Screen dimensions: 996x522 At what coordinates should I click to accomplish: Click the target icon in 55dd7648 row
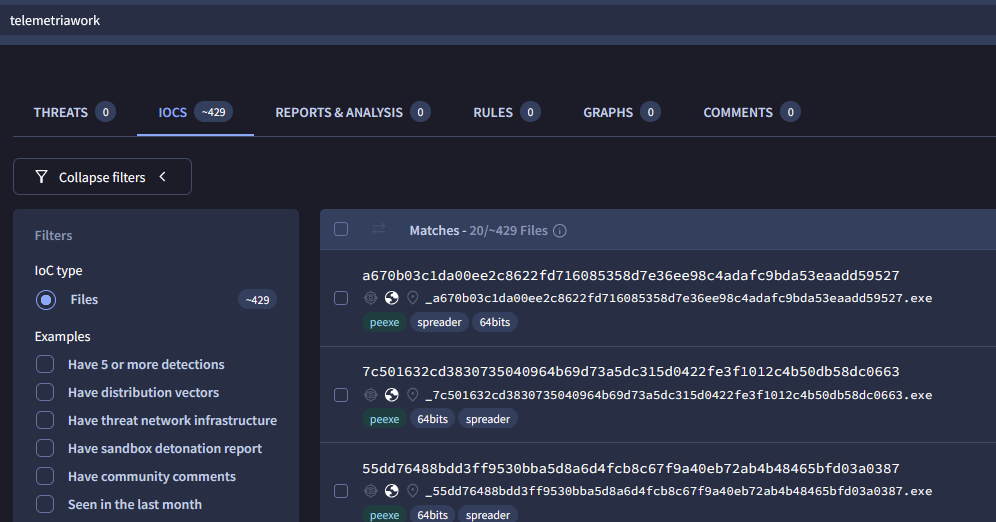370,490
